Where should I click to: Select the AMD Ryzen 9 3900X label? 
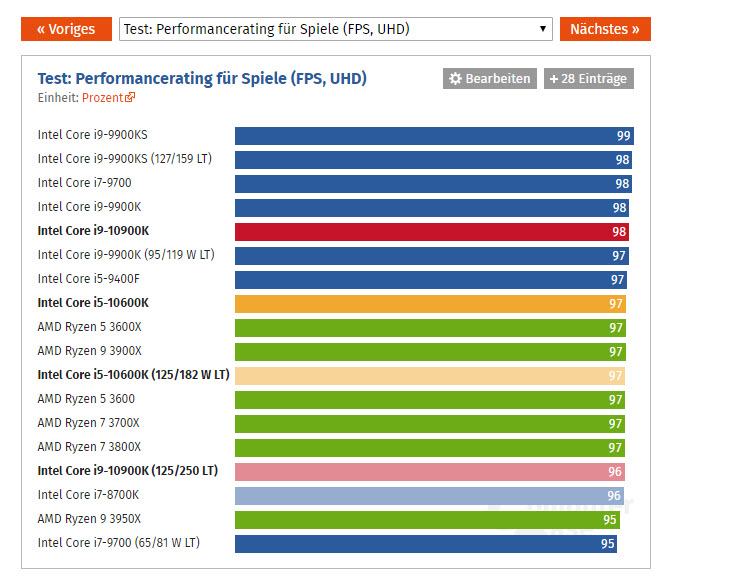90,351
